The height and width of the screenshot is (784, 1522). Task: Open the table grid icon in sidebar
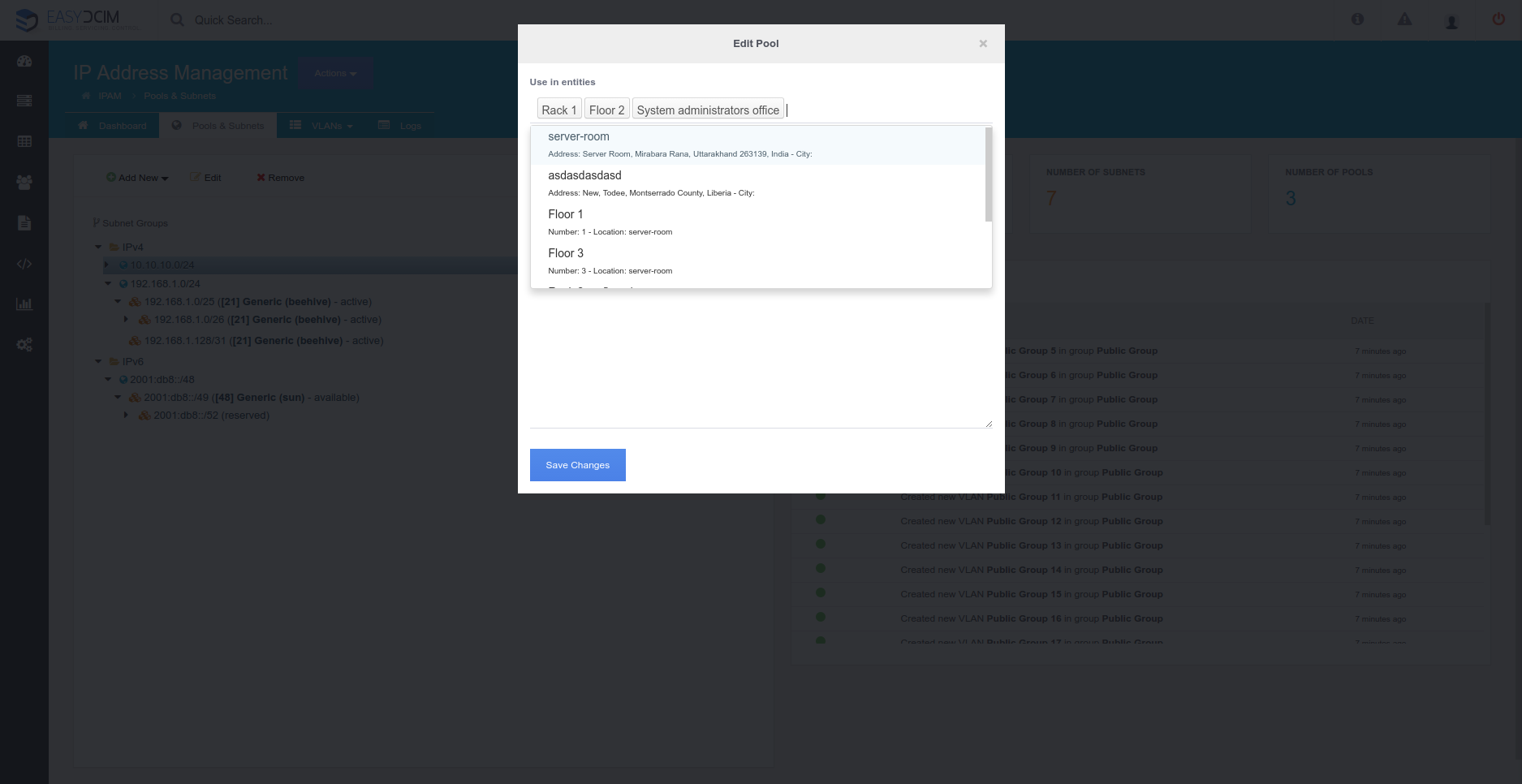point(24,141)
